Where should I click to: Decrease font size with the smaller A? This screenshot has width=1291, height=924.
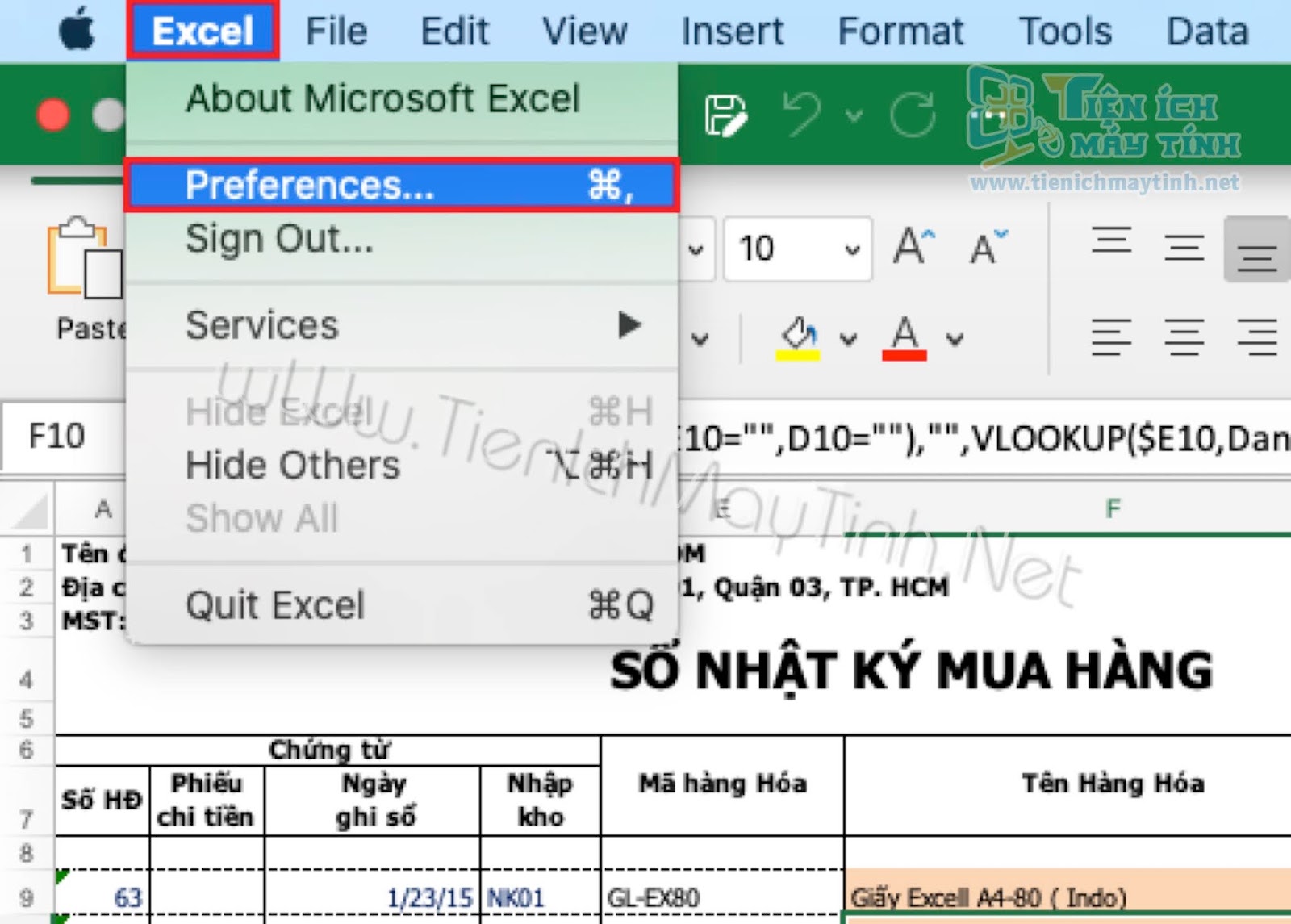coord(988,248)
